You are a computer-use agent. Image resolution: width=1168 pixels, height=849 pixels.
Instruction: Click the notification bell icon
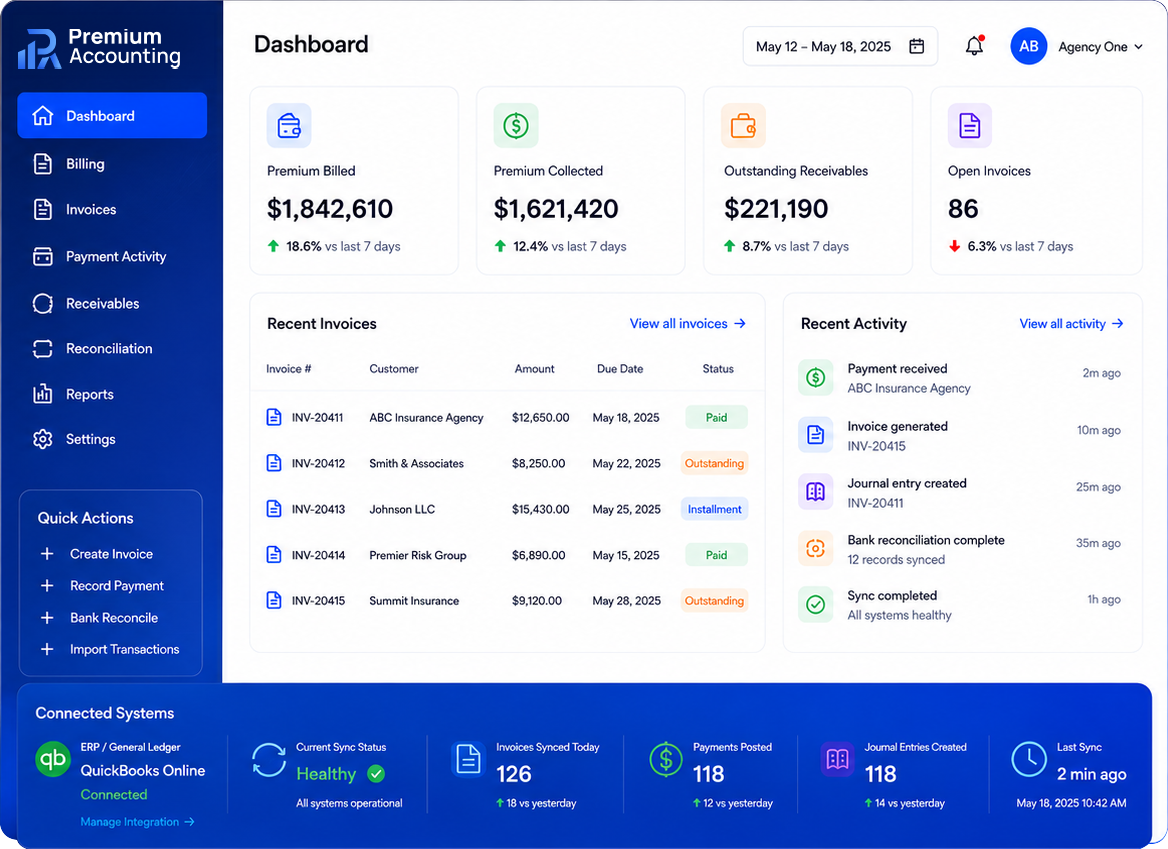pyautogui.click(x=974, y=46)
